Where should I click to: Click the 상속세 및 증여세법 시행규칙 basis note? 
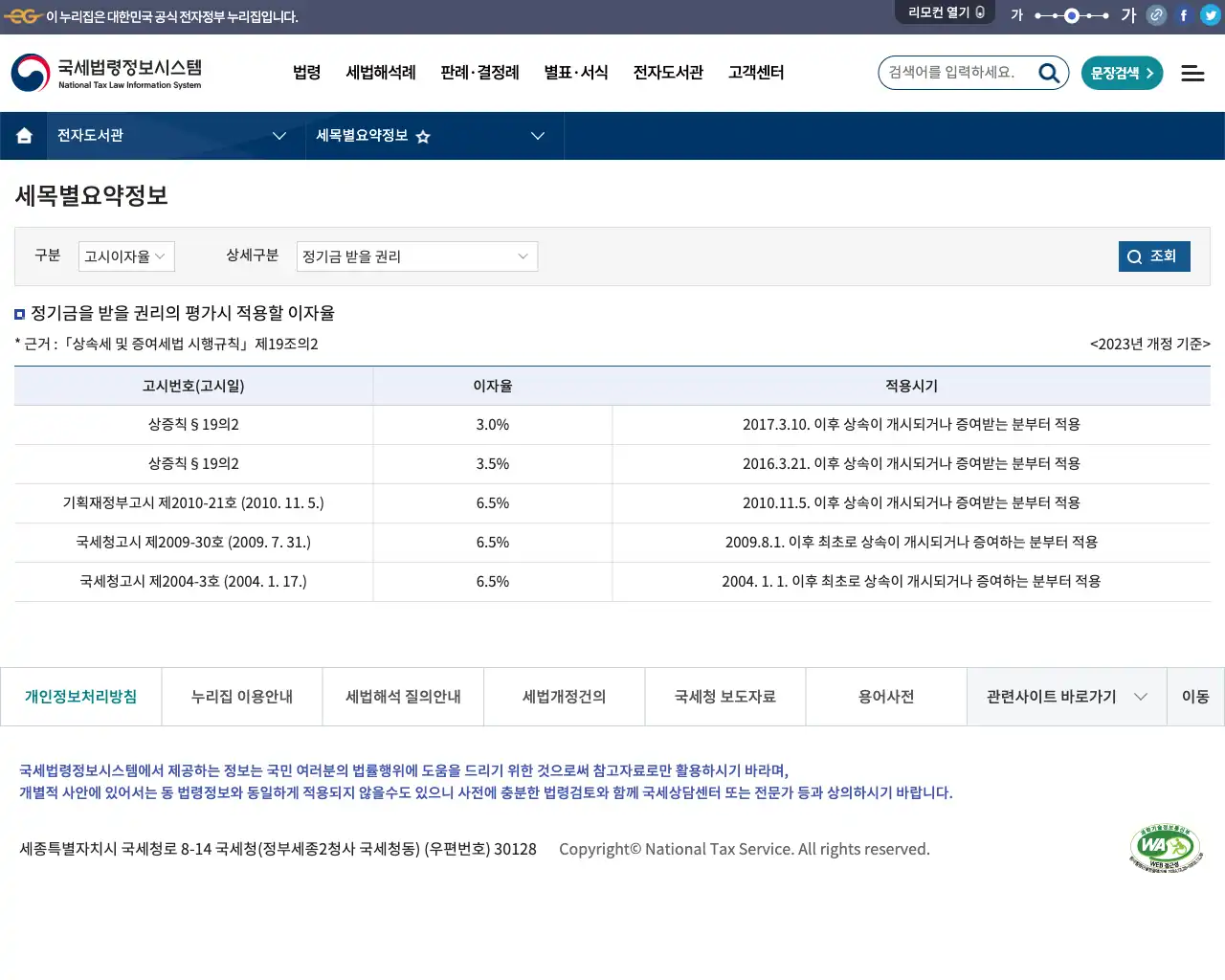[x=167, y=345]
